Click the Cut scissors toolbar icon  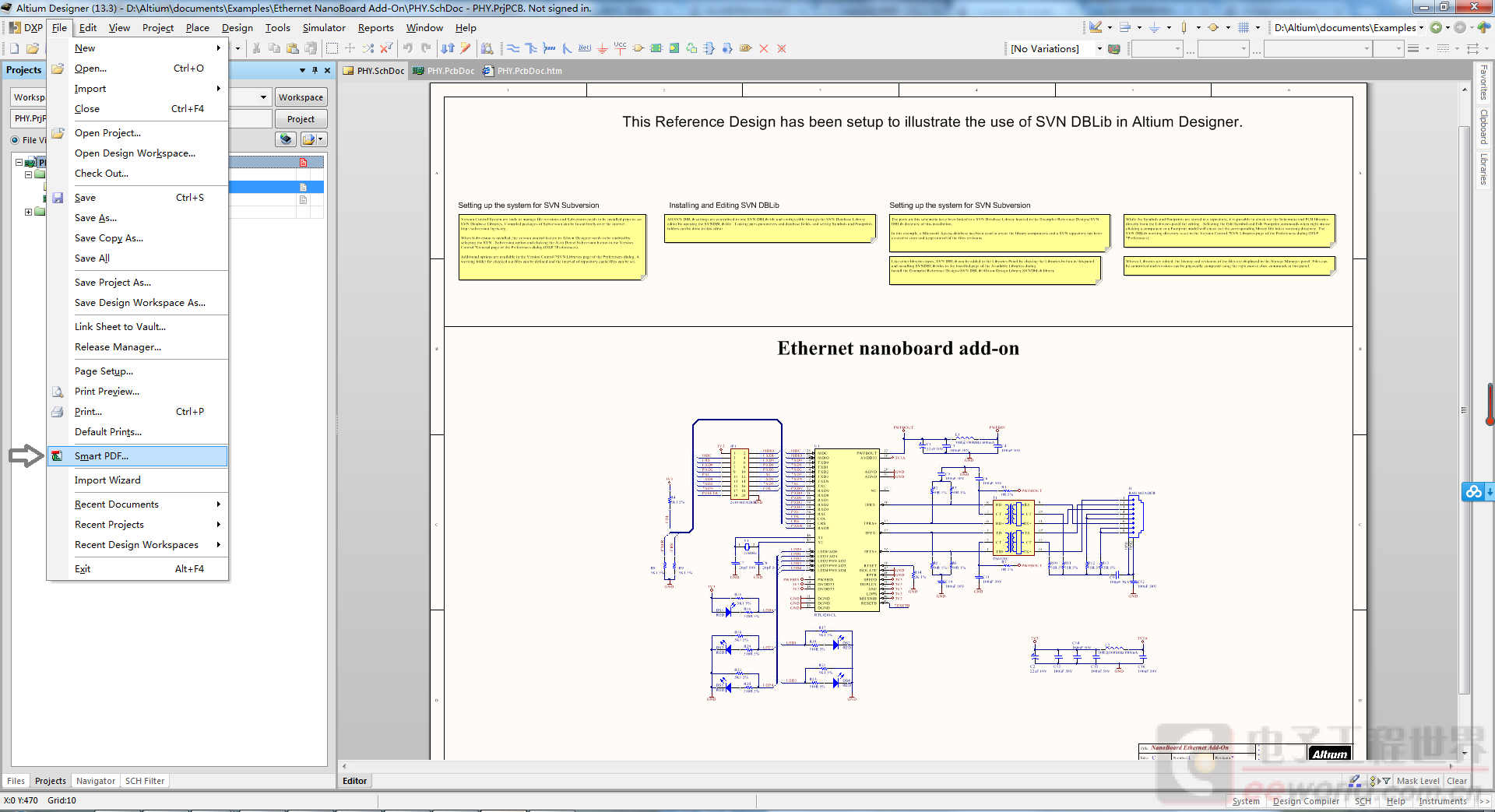[x=256, y=48]
